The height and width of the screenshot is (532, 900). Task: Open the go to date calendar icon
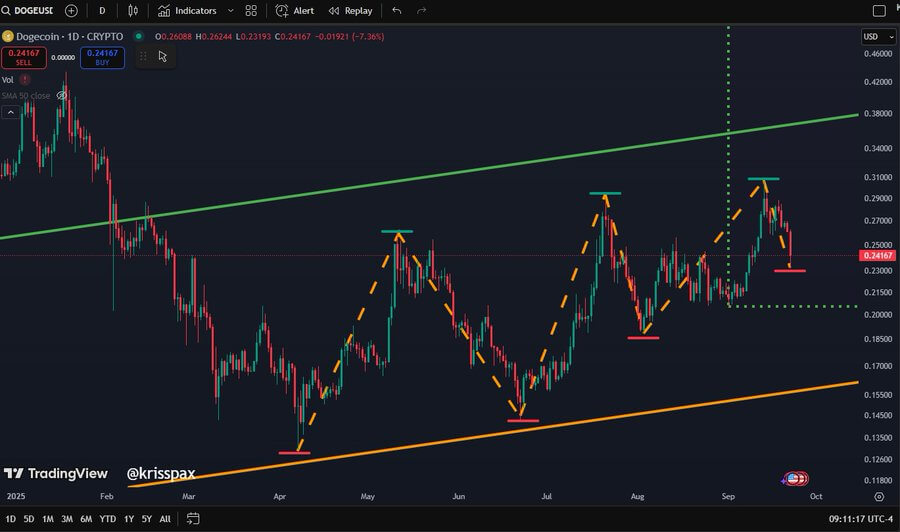tap(193, 519)
